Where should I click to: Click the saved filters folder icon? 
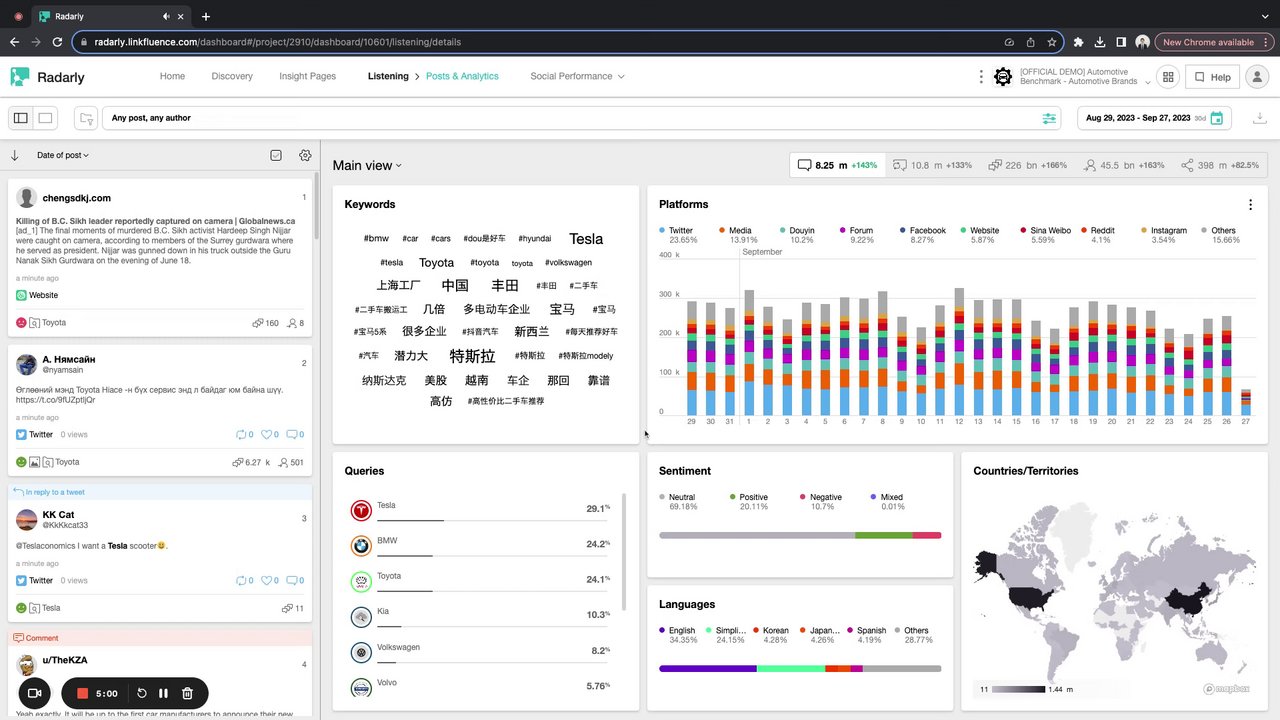pyautogui.click(x=86, y=118)
